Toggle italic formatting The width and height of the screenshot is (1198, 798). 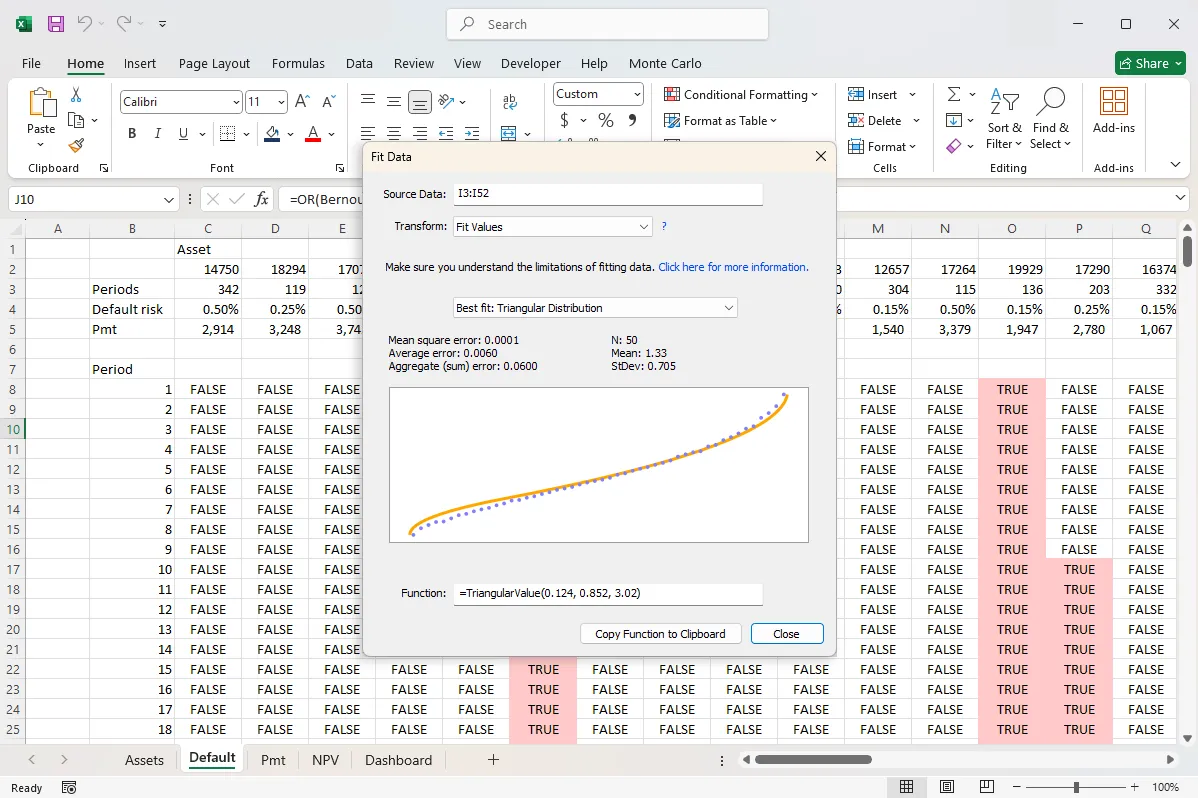coord(155,132)
